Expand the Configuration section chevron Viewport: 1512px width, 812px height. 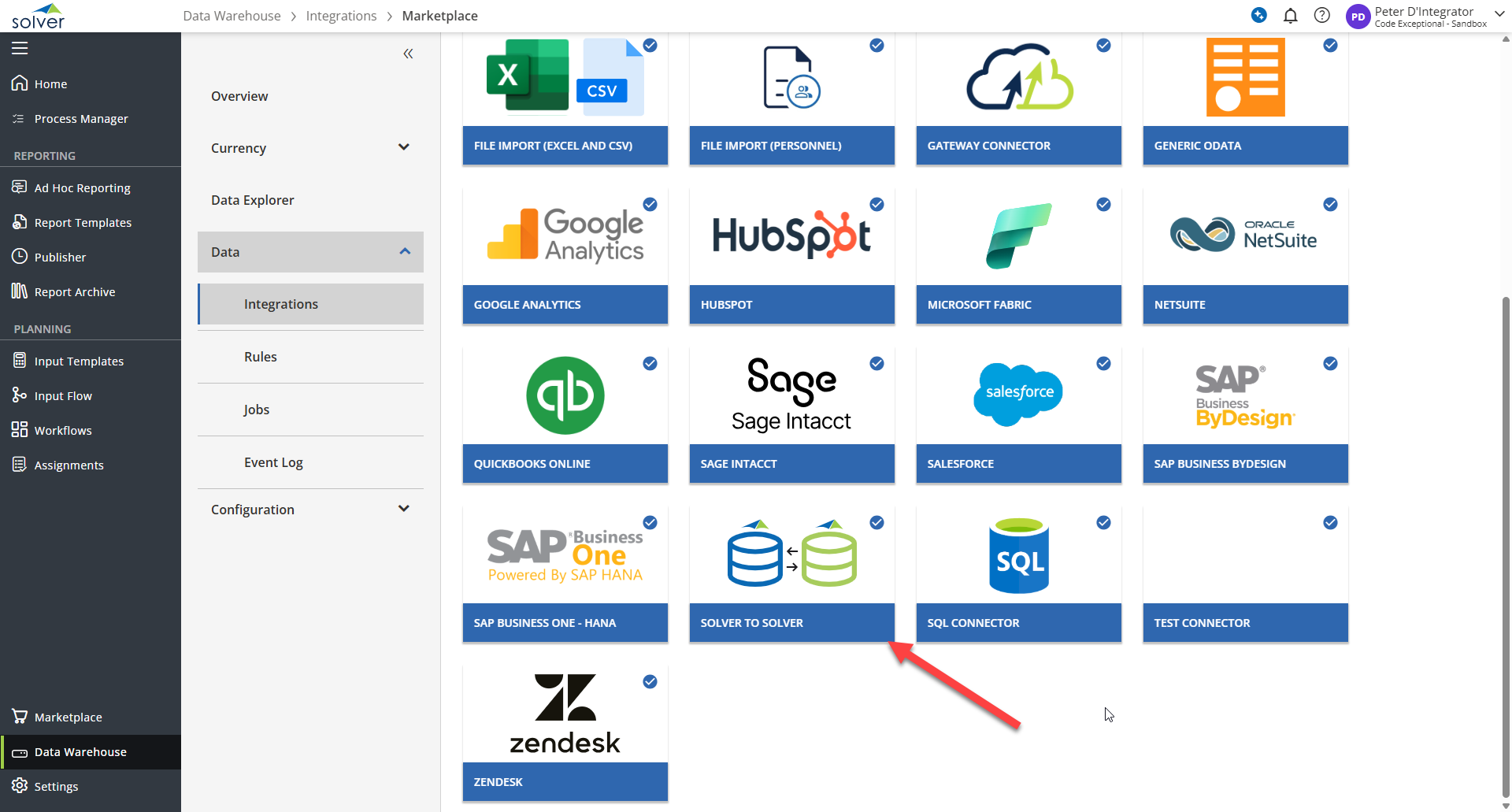point(404,509)
